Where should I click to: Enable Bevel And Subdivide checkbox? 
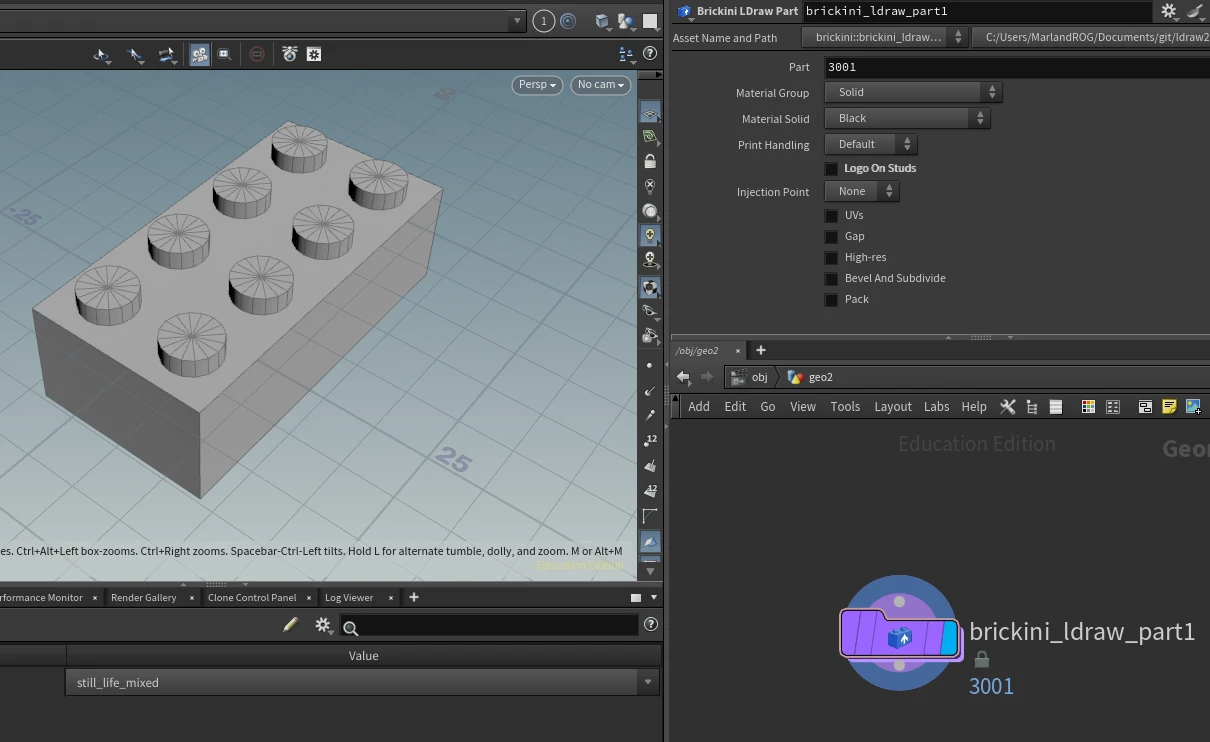coord(831,279)
